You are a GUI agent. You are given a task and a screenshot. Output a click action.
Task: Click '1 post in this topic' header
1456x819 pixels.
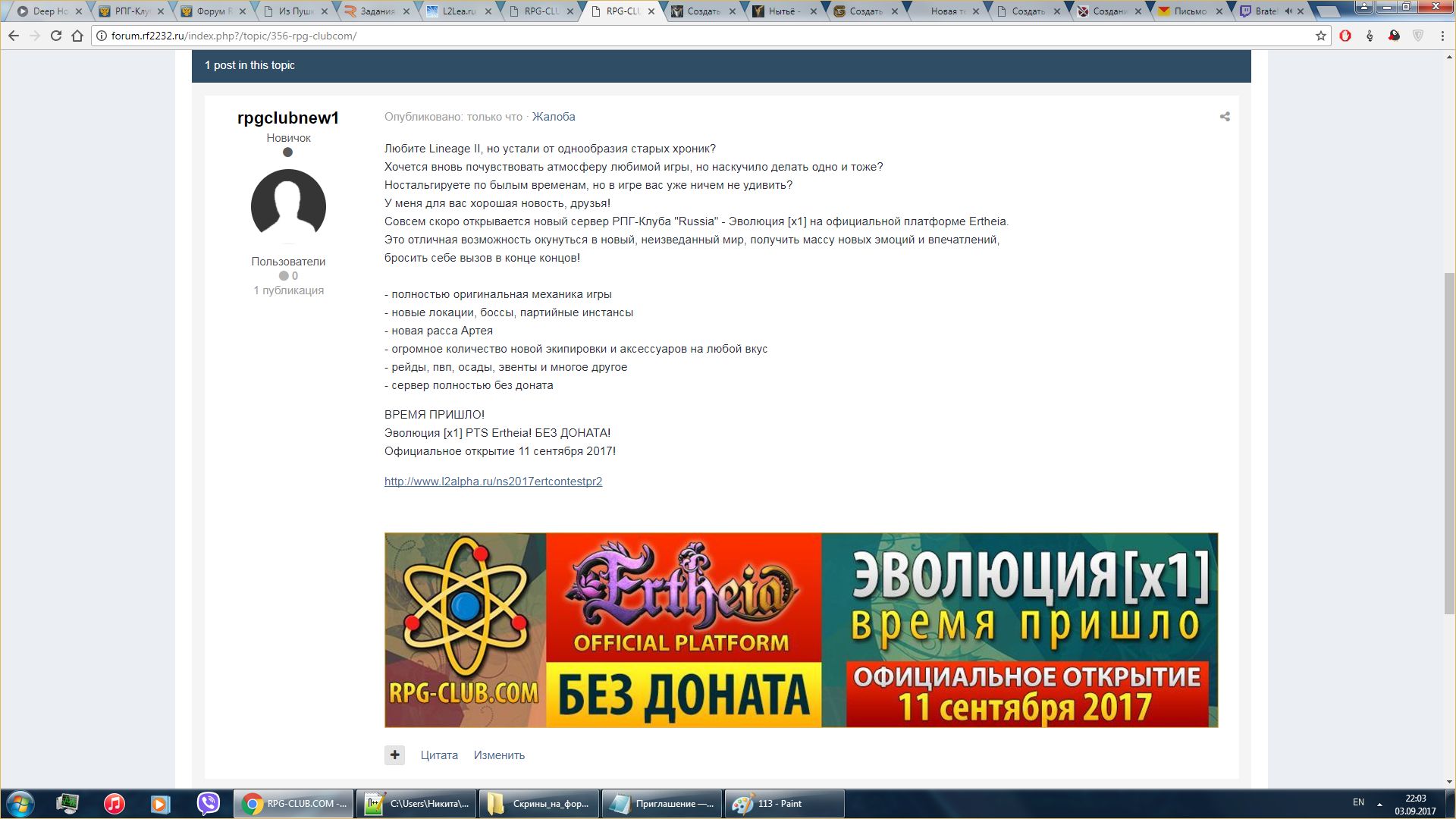[x=249, y=65]
